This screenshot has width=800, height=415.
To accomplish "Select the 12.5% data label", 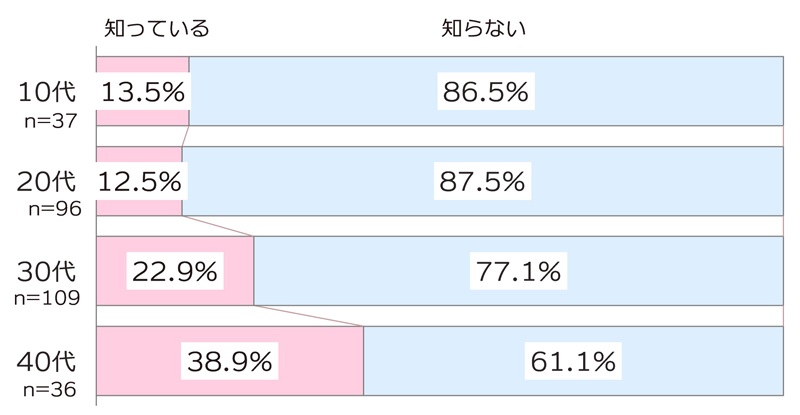I will coord(139,181).
